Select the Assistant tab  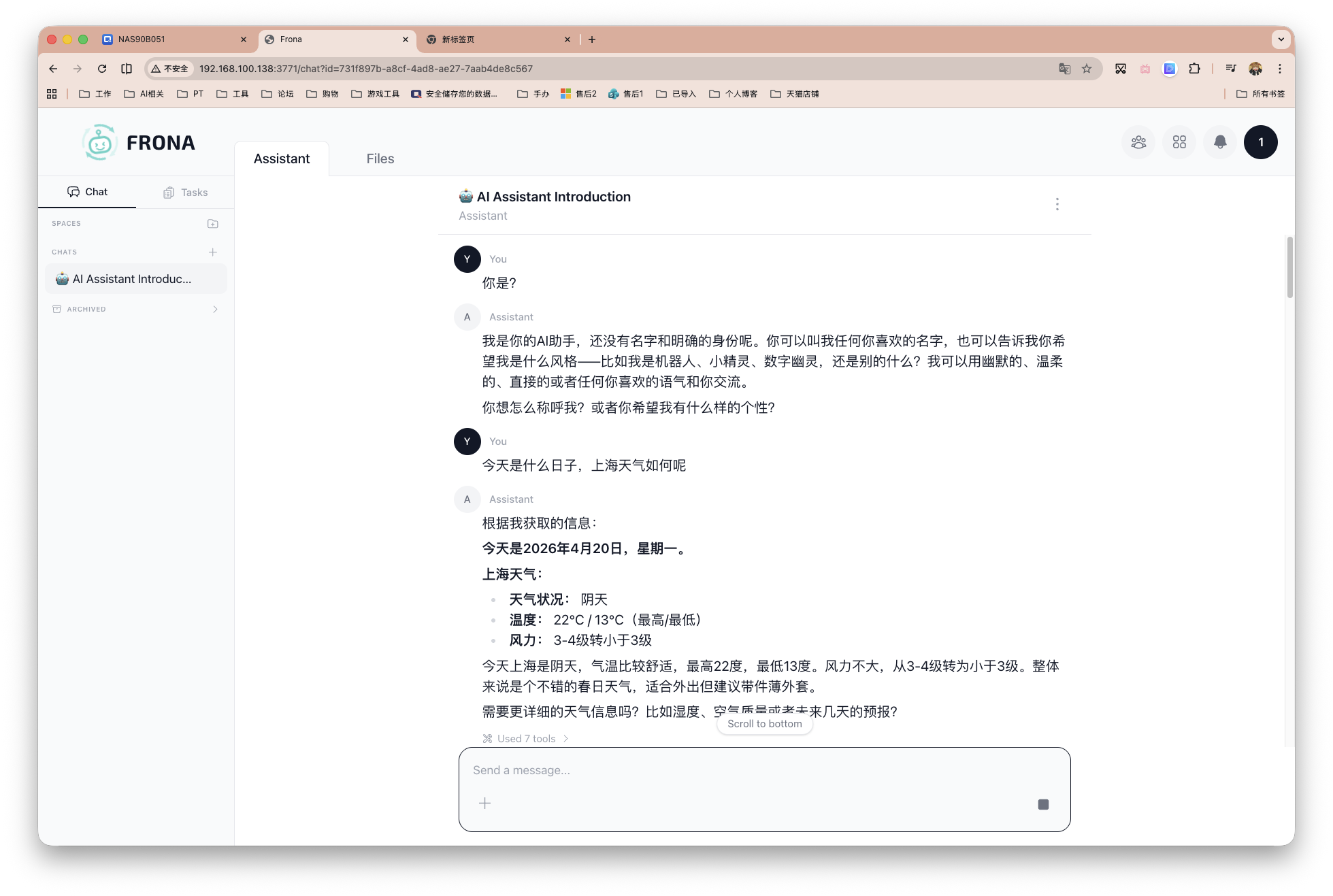click(x=282, y=158)
